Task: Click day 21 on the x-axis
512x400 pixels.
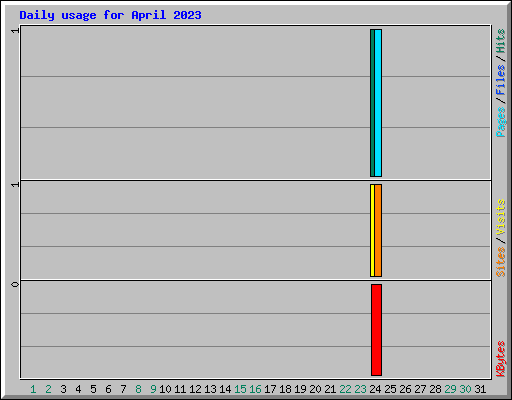Action: (x=330, y=389)
